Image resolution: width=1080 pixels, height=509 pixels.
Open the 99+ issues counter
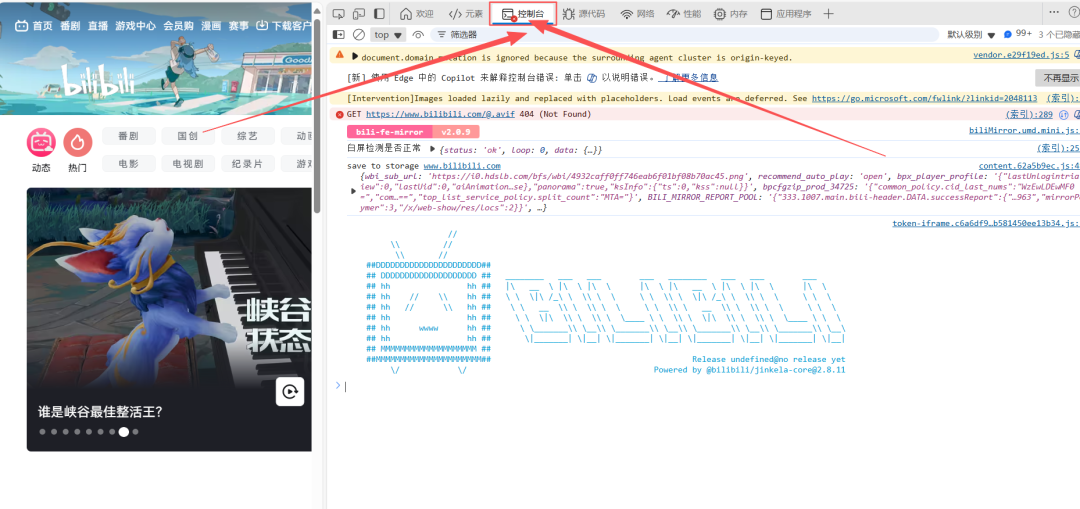click(1018, 34)
